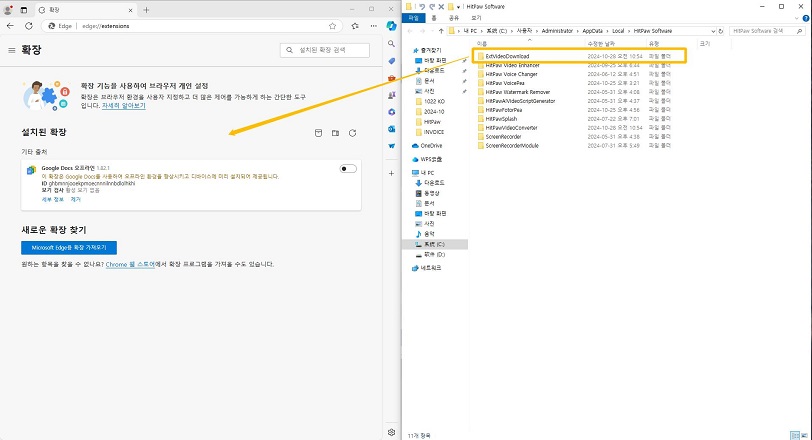This screenshot has width=812, height=440.
Task: Refresh the Explorer address bar
Action: [720, 31]
